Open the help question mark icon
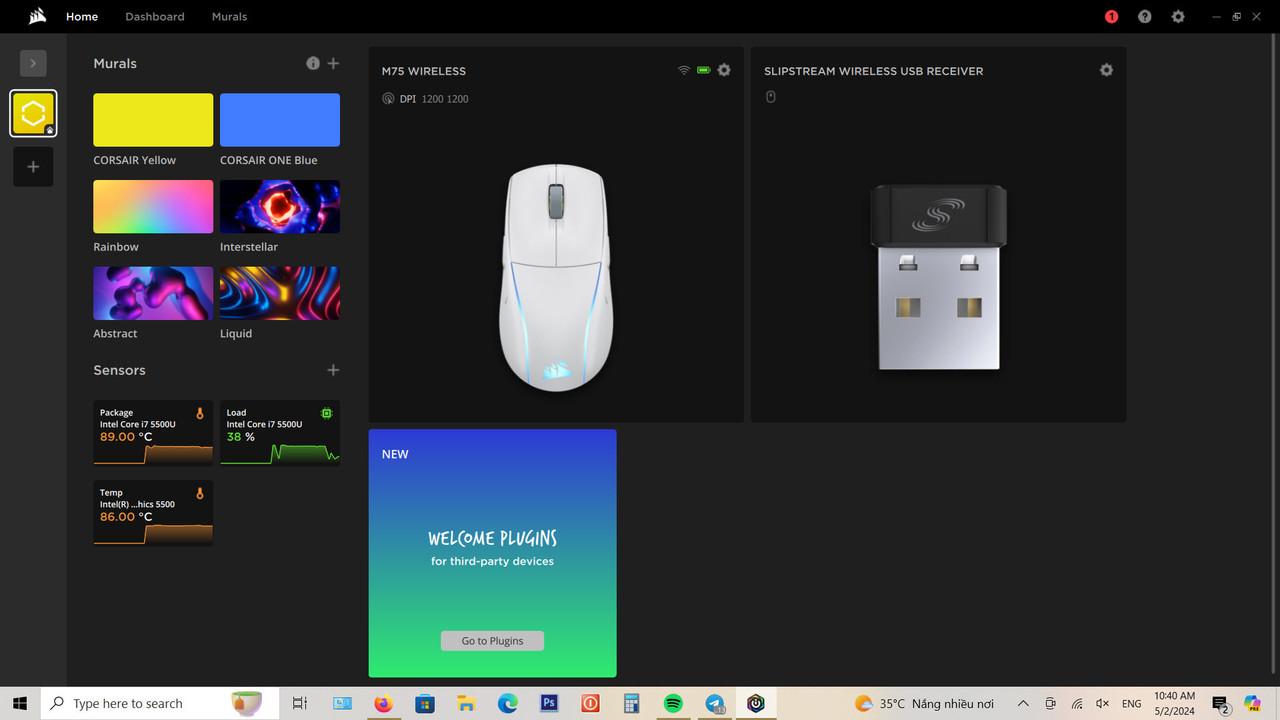Viewport: 1280px width, 720px height. (1145, 17)
